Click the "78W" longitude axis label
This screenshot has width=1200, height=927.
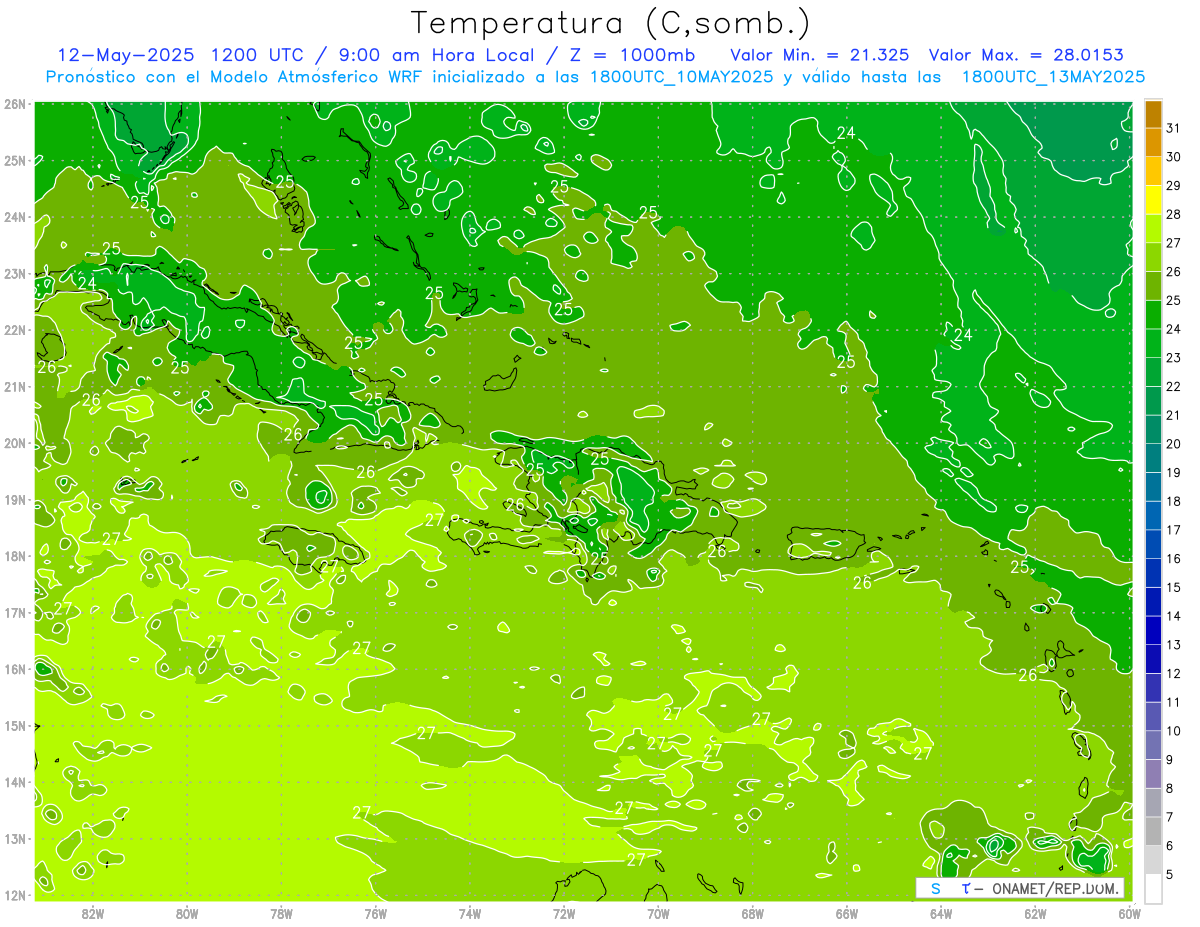[x=281, y=912]
